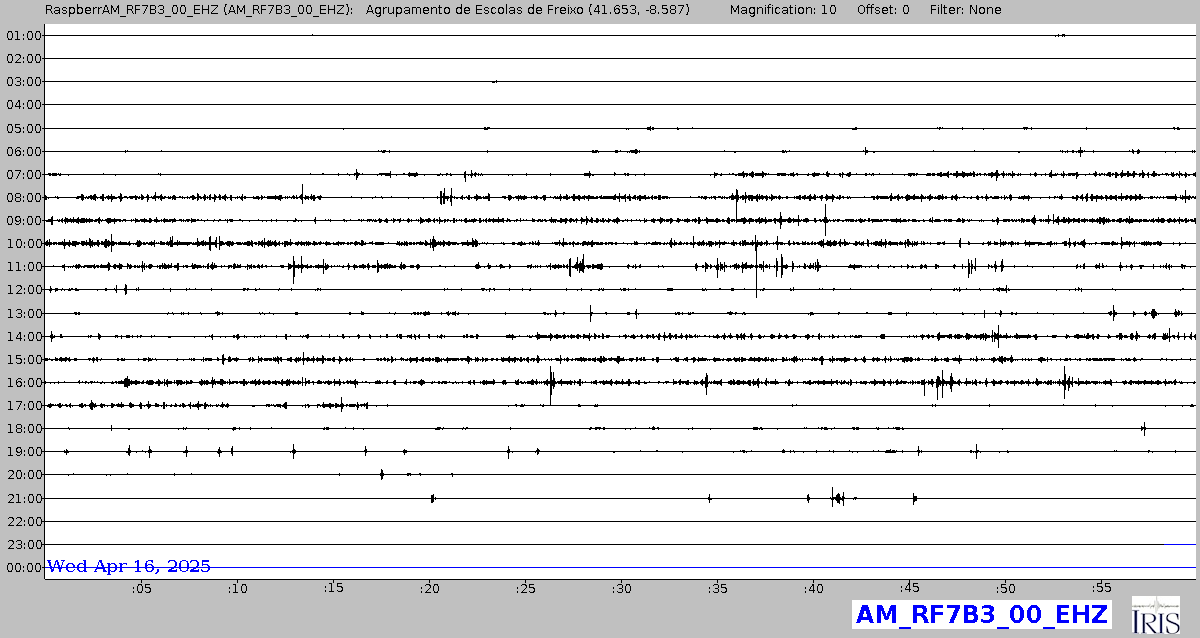Select the 01:00 hour label
1200x638 pixels.
23,36
